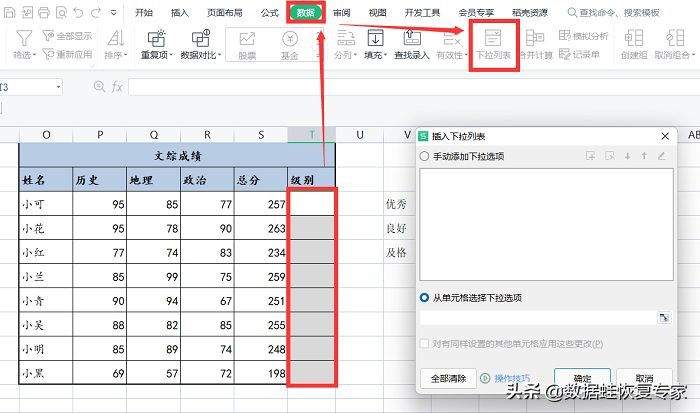Image resolution: width=700 pixels, height=413 pixels.
Task: Click the 股票 stock data icon
Action: point(247,39)
